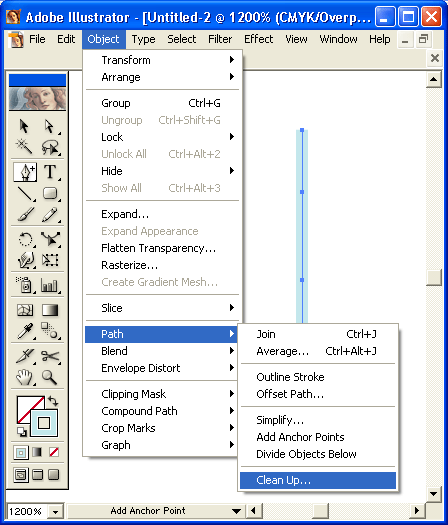
Task: Open the zoom level dropdown arrow
Action: pyautogui.click(x=55, y=512)
